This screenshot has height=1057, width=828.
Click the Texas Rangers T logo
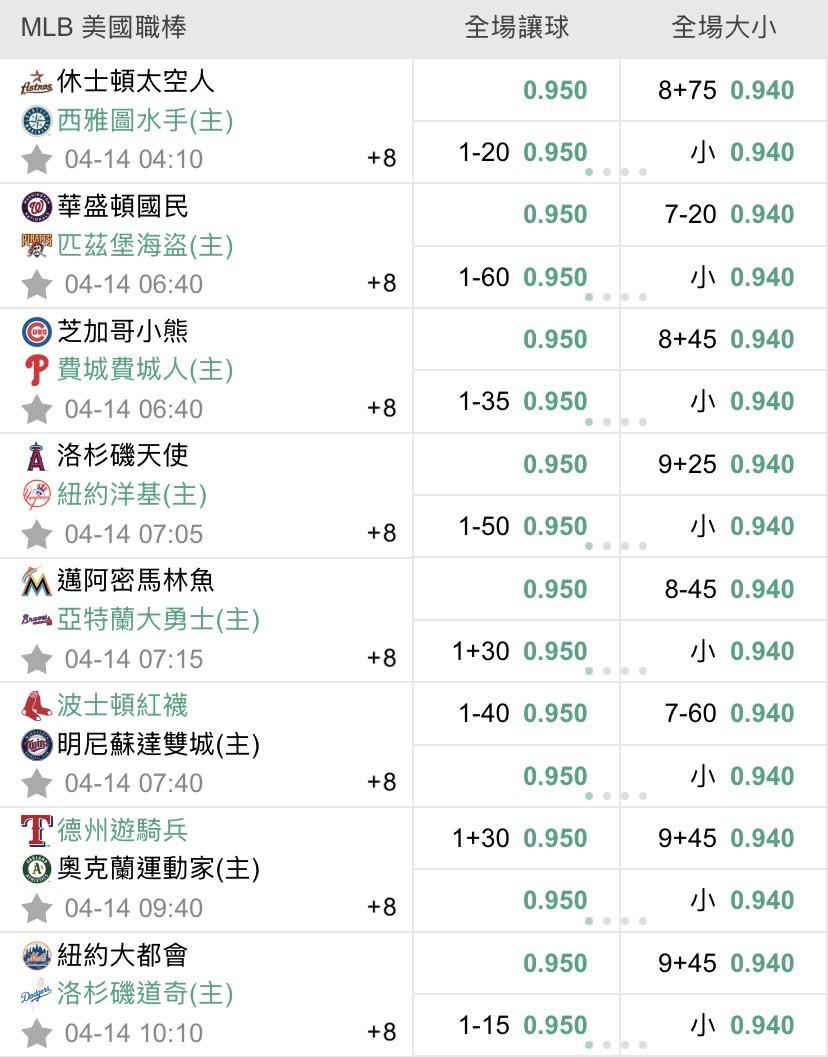[x=36, y=831]
